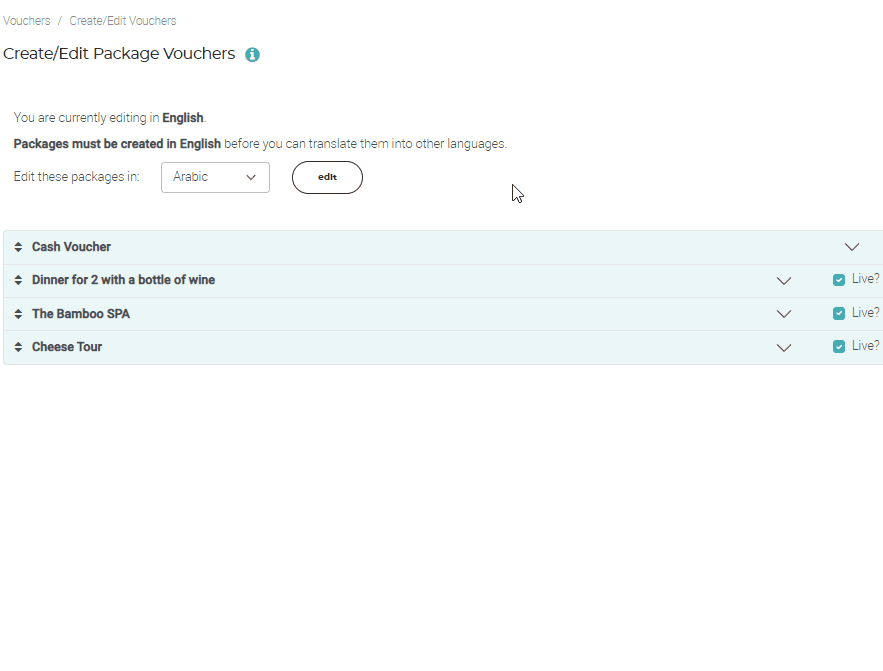Expand Dinner for 2 row chevron

point(784,281)
